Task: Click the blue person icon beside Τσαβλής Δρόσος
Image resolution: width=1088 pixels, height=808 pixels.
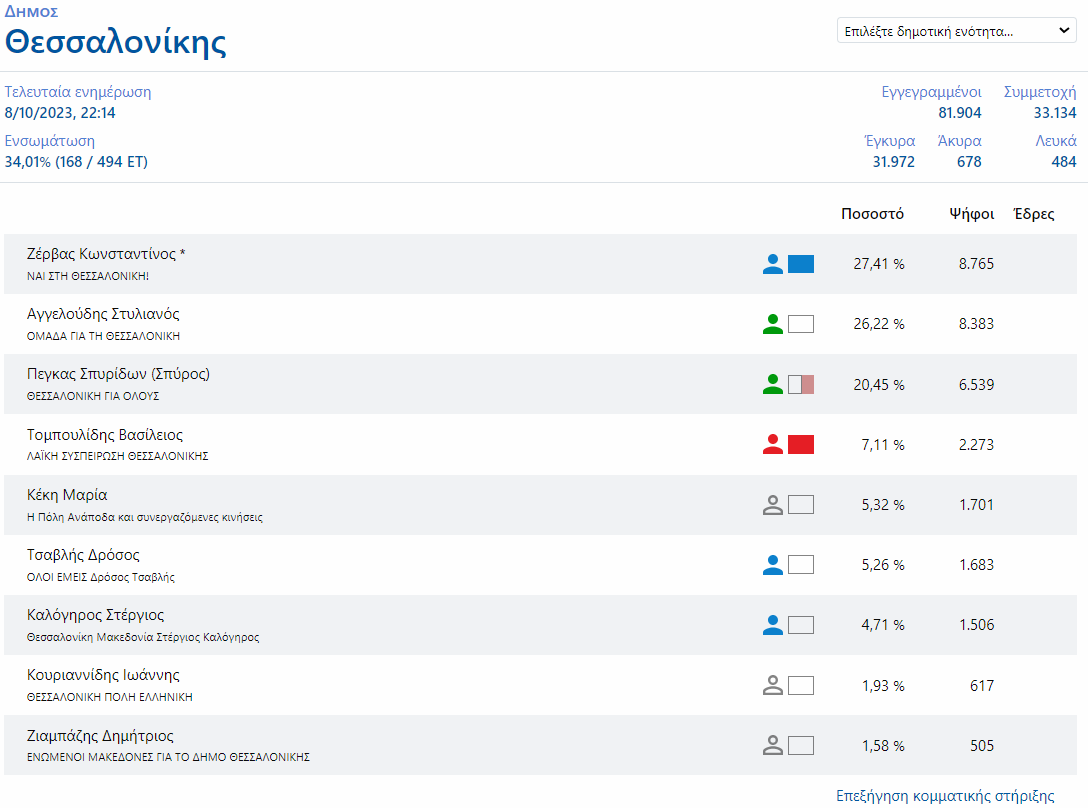Action: coord(772,565)
